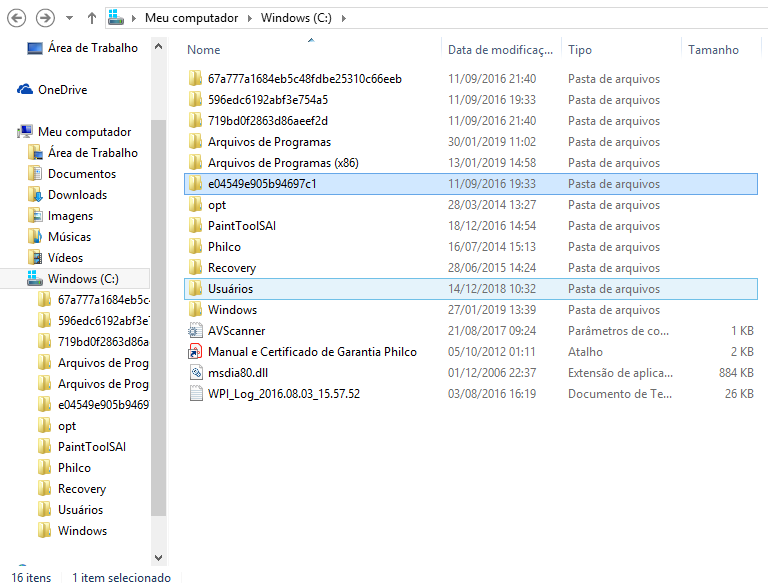The height and width of the screenshot is (586, 768).
Task: Select the PaintToolSAI folder icon in the list
Action: coord(195,226)
